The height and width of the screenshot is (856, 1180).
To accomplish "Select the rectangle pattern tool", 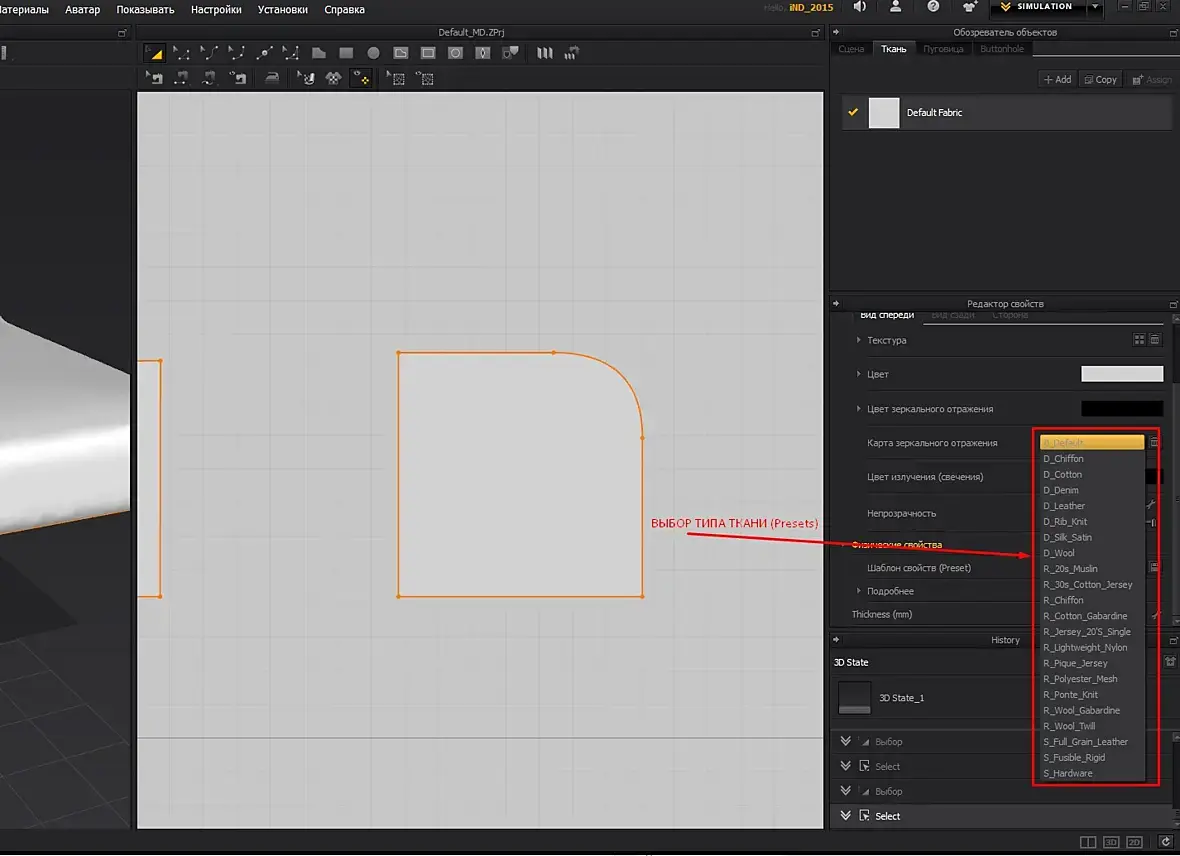I will 346,53.
